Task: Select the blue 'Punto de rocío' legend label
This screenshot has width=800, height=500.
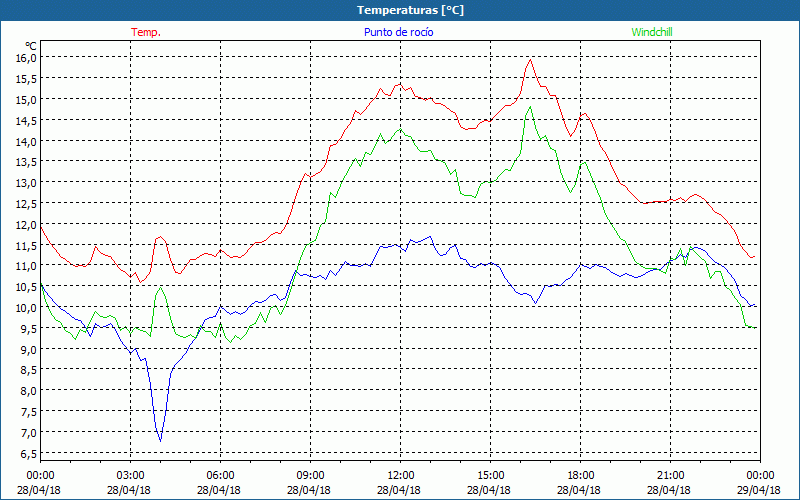Action: (x=398, y=32)
